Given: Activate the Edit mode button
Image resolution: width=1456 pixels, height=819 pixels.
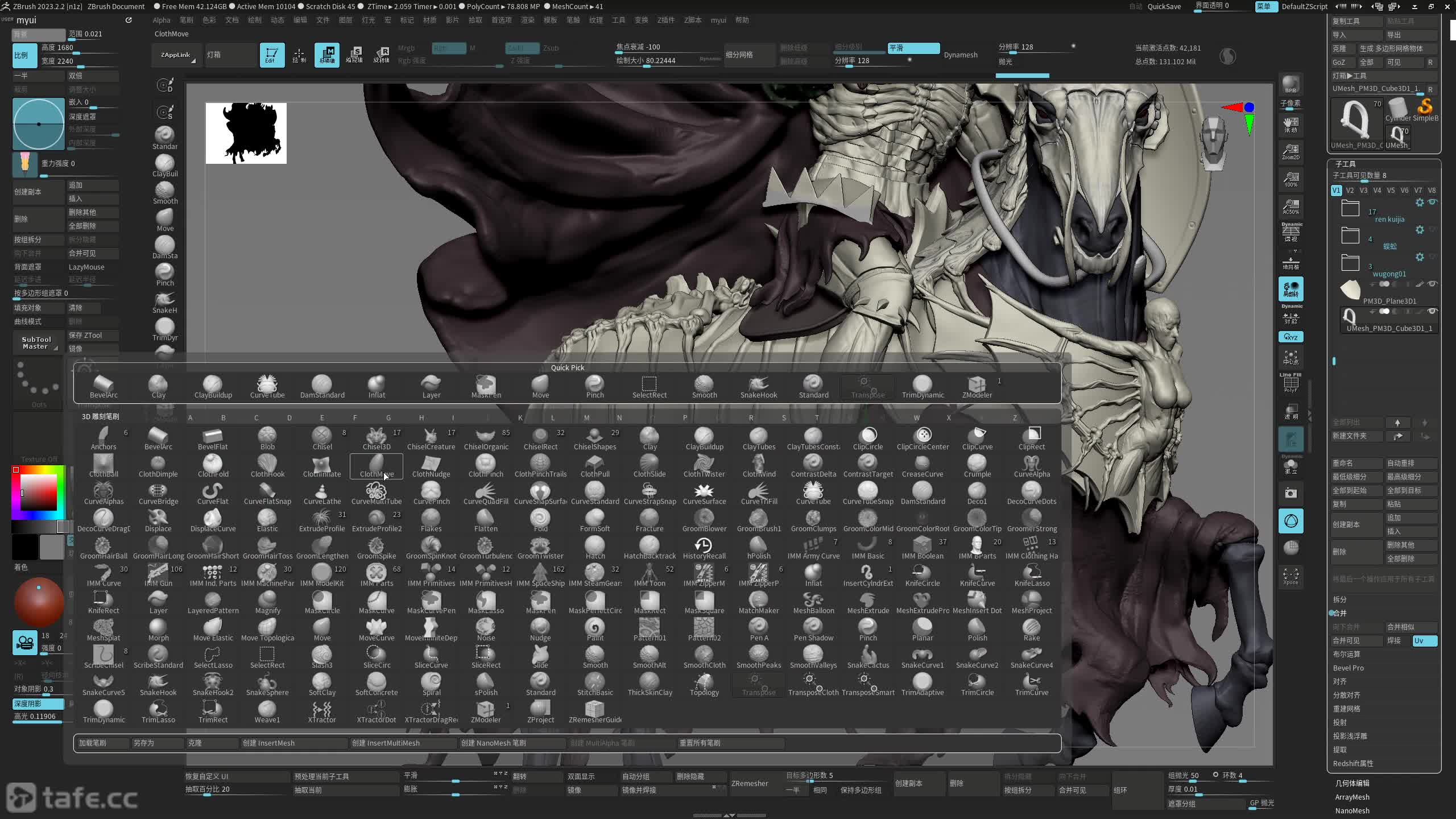Looking at the screenshot, I should 272,55.
